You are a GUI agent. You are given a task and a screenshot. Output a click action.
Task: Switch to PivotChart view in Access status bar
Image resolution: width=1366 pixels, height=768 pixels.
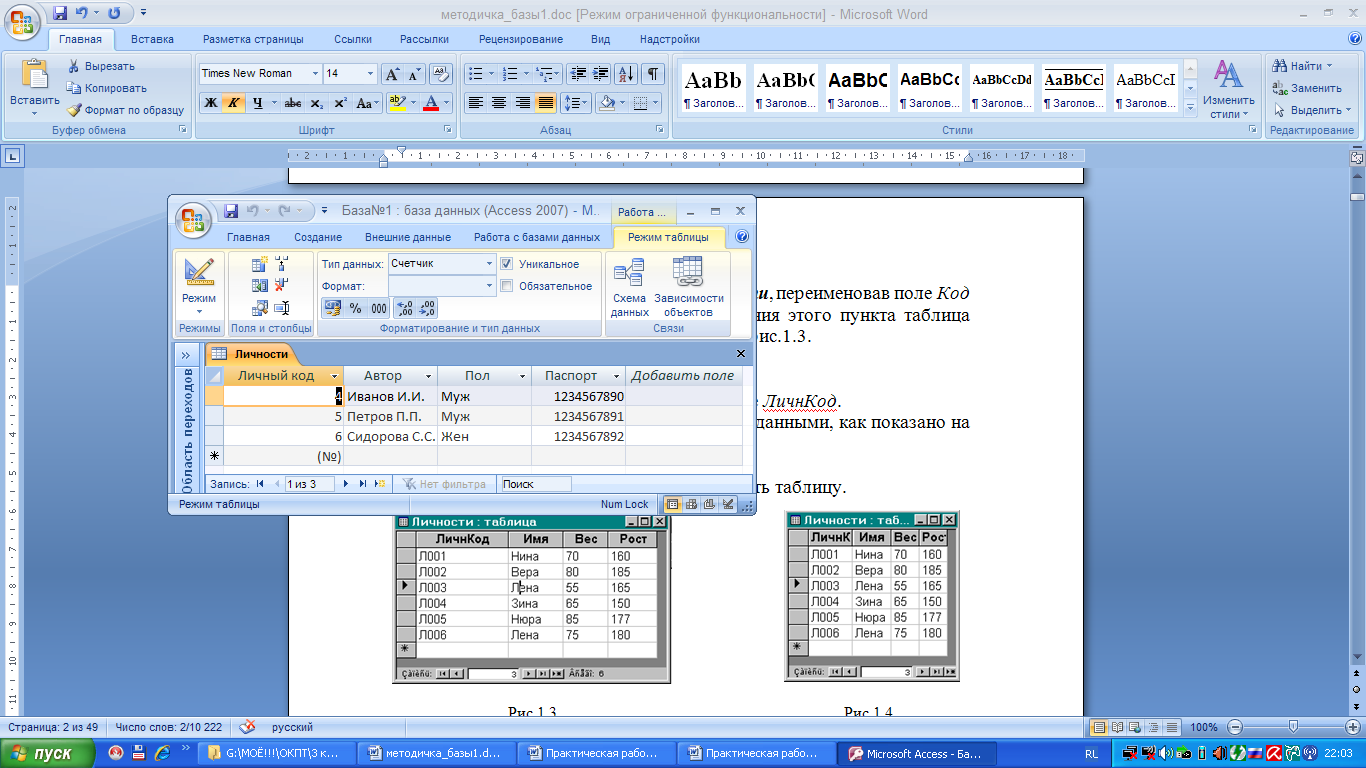click(709, 504)
